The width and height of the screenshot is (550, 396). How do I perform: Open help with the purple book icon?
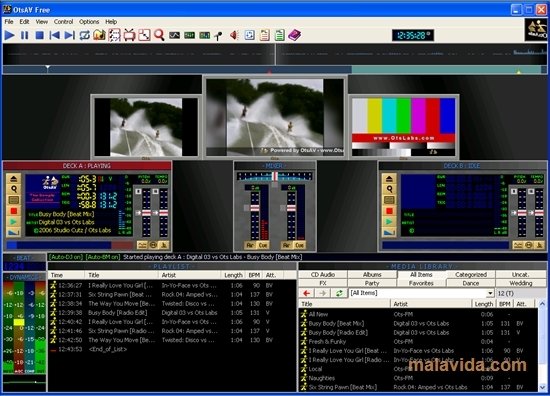click(295, 35)
